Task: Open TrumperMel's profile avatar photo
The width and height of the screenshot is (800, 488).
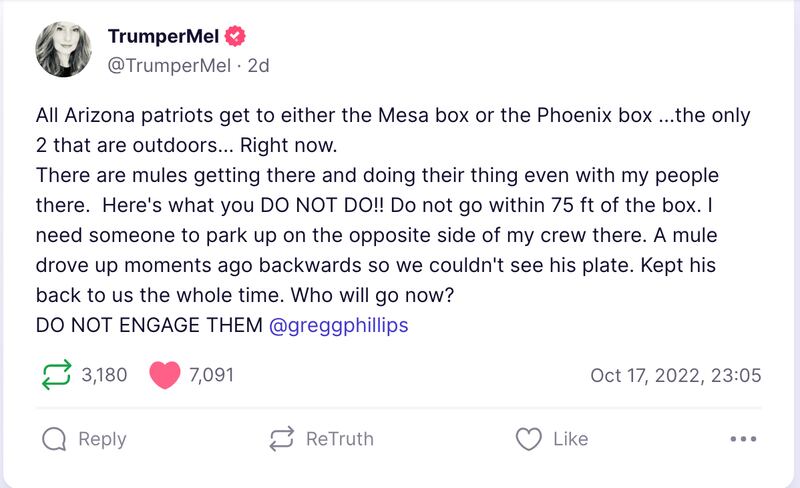Action: point(65,50)
